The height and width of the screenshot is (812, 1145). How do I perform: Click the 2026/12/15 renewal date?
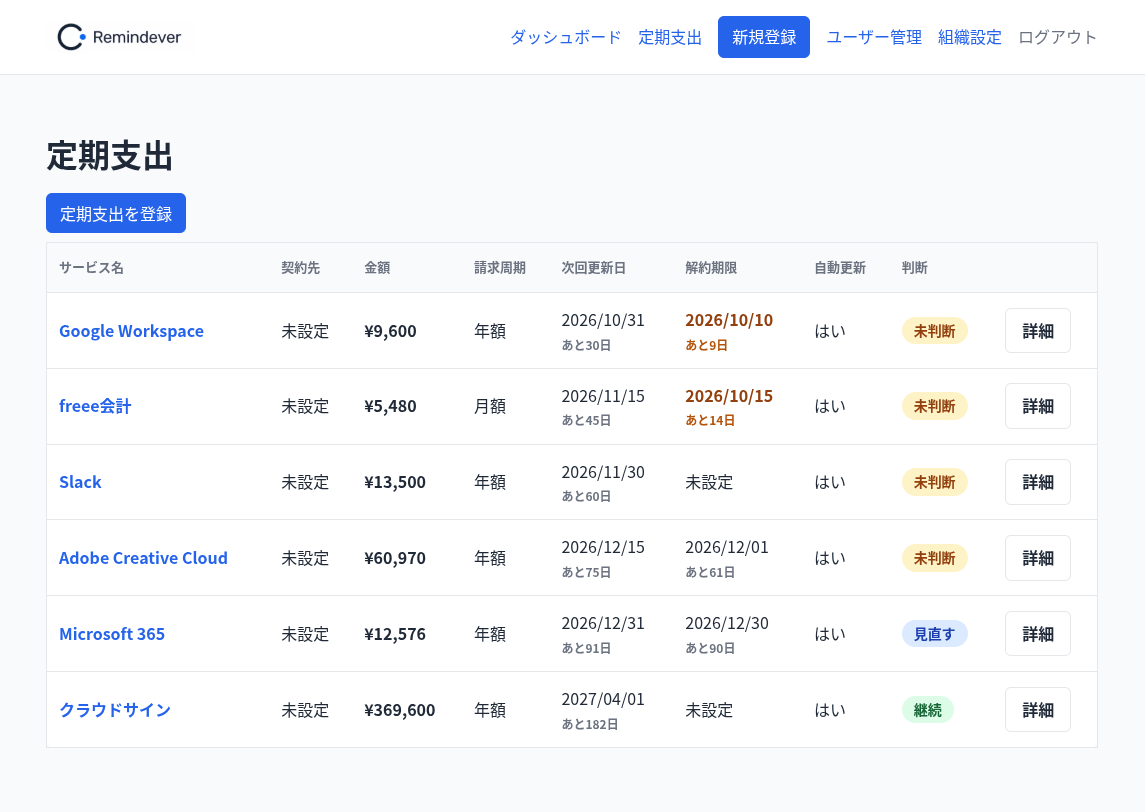[x=603, y=547]
